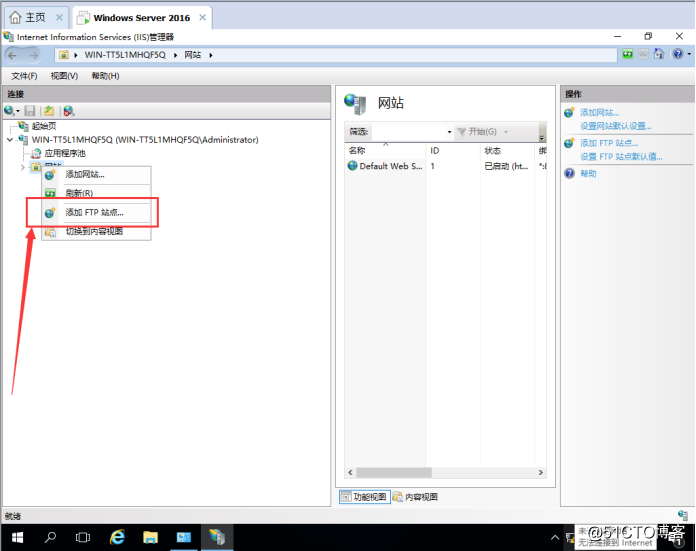This screenshot has width=696, height=551.
Task: Click the Sites folder icon in the tree
Action: tap(36, 167)
